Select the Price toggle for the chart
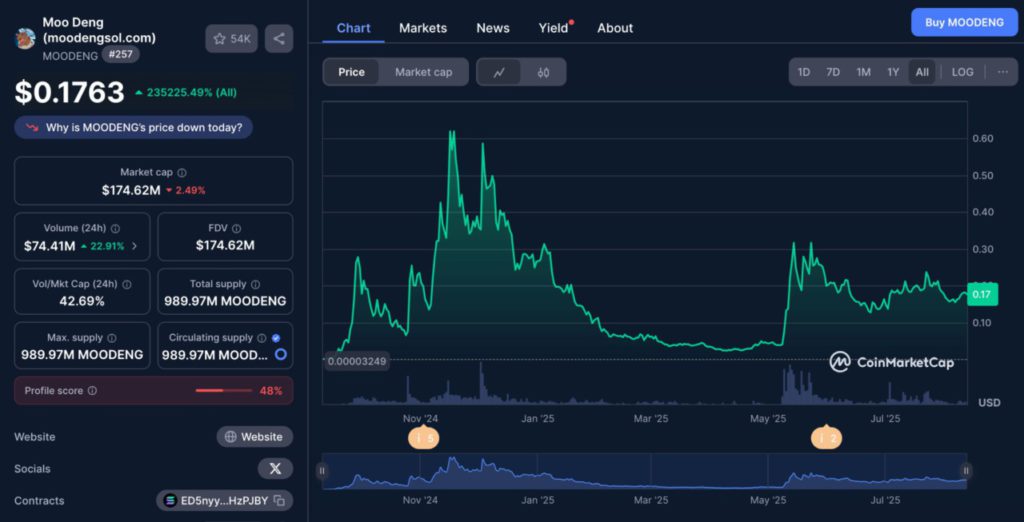This screenshot has height=522, width=1024. [x=351, y=72]
